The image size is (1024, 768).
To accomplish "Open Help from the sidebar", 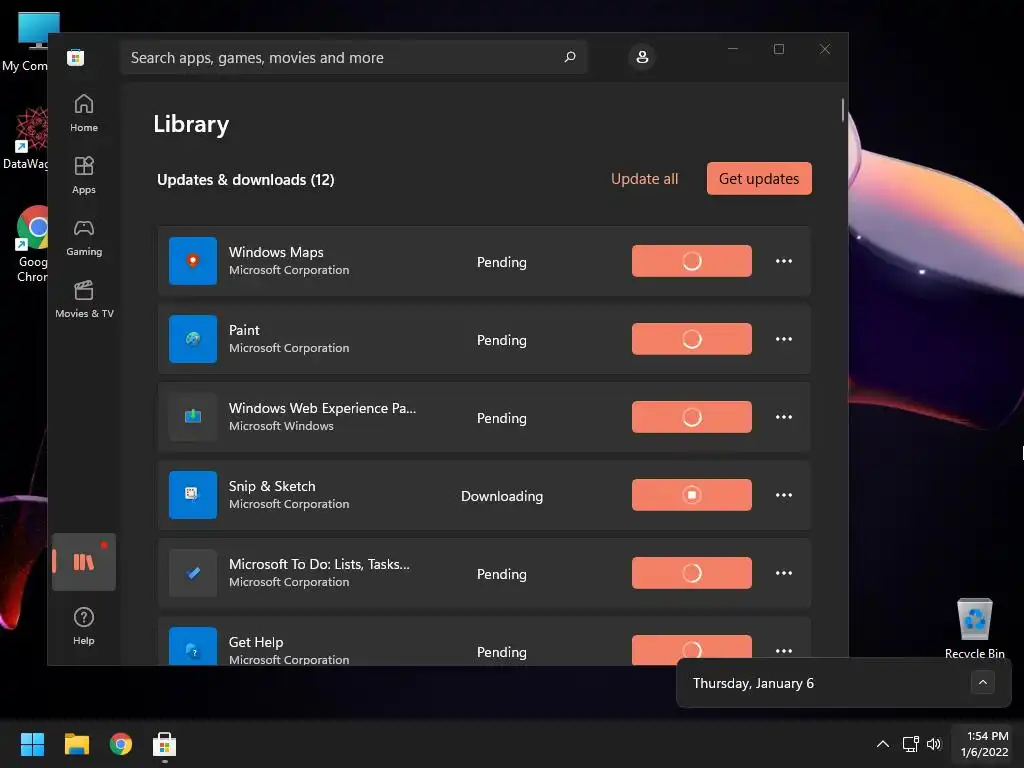I will (84, 626).
